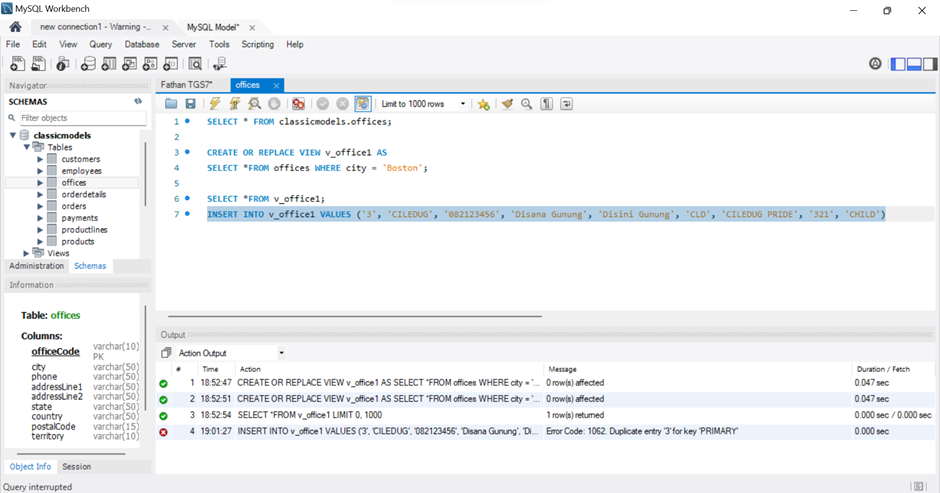Click the Filter objects search field

point(82,118)
